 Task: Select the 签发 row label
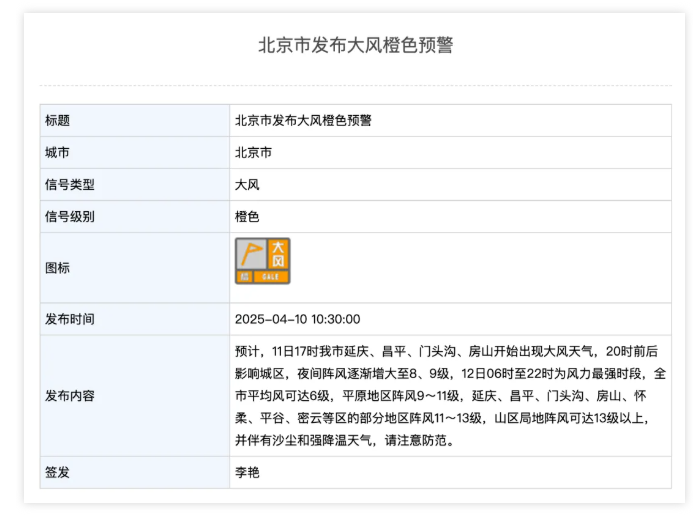(x=57, y=472)
